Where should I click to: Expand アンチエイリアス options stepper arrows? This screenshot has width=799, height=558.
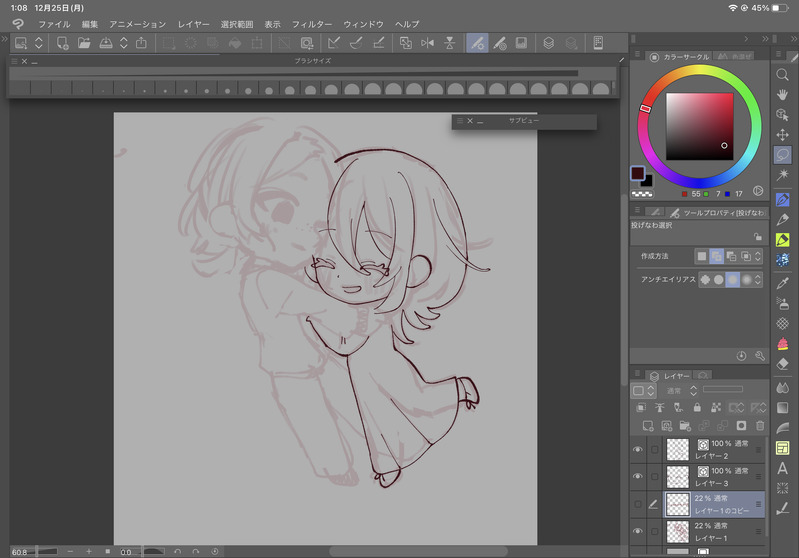click(758, 279)
